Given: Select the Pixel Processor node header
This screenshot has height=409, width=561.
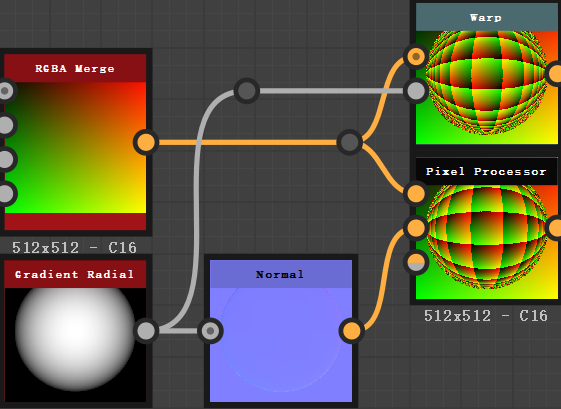Looking at the screenshot, I should [x=487, y=171].
